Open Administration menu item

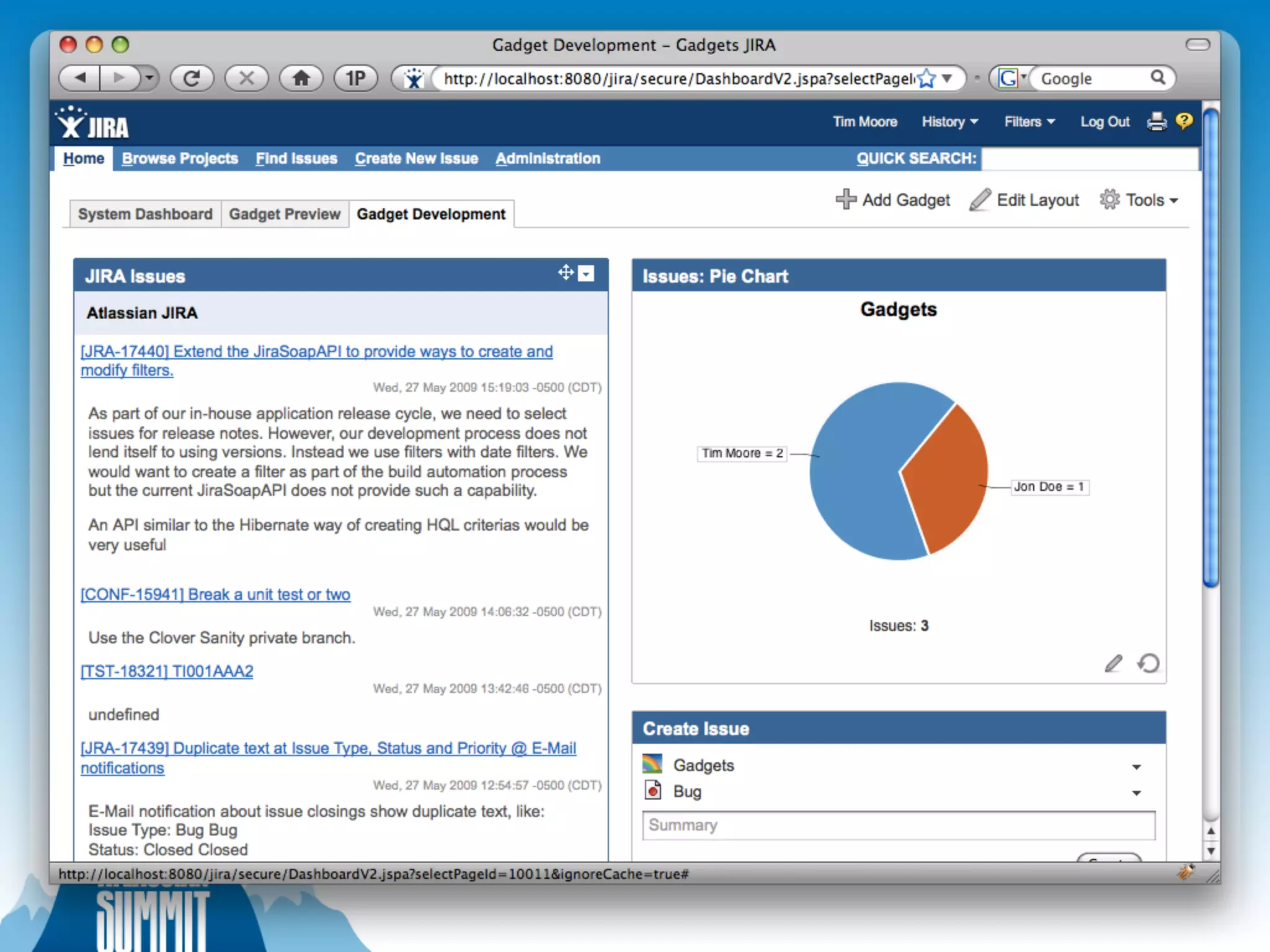548,159
